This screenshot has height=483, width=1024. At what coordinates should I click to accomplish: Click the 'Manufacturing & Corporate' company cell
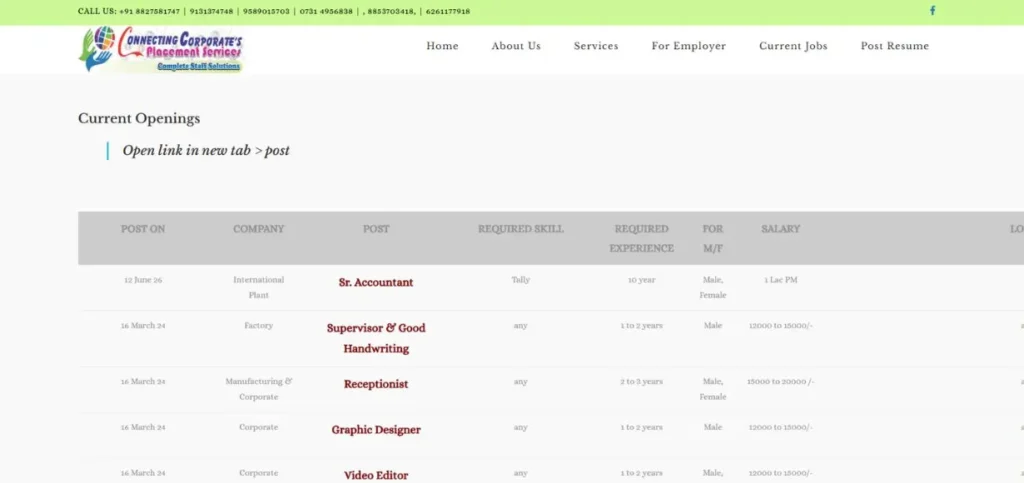[x=259, y=389]
